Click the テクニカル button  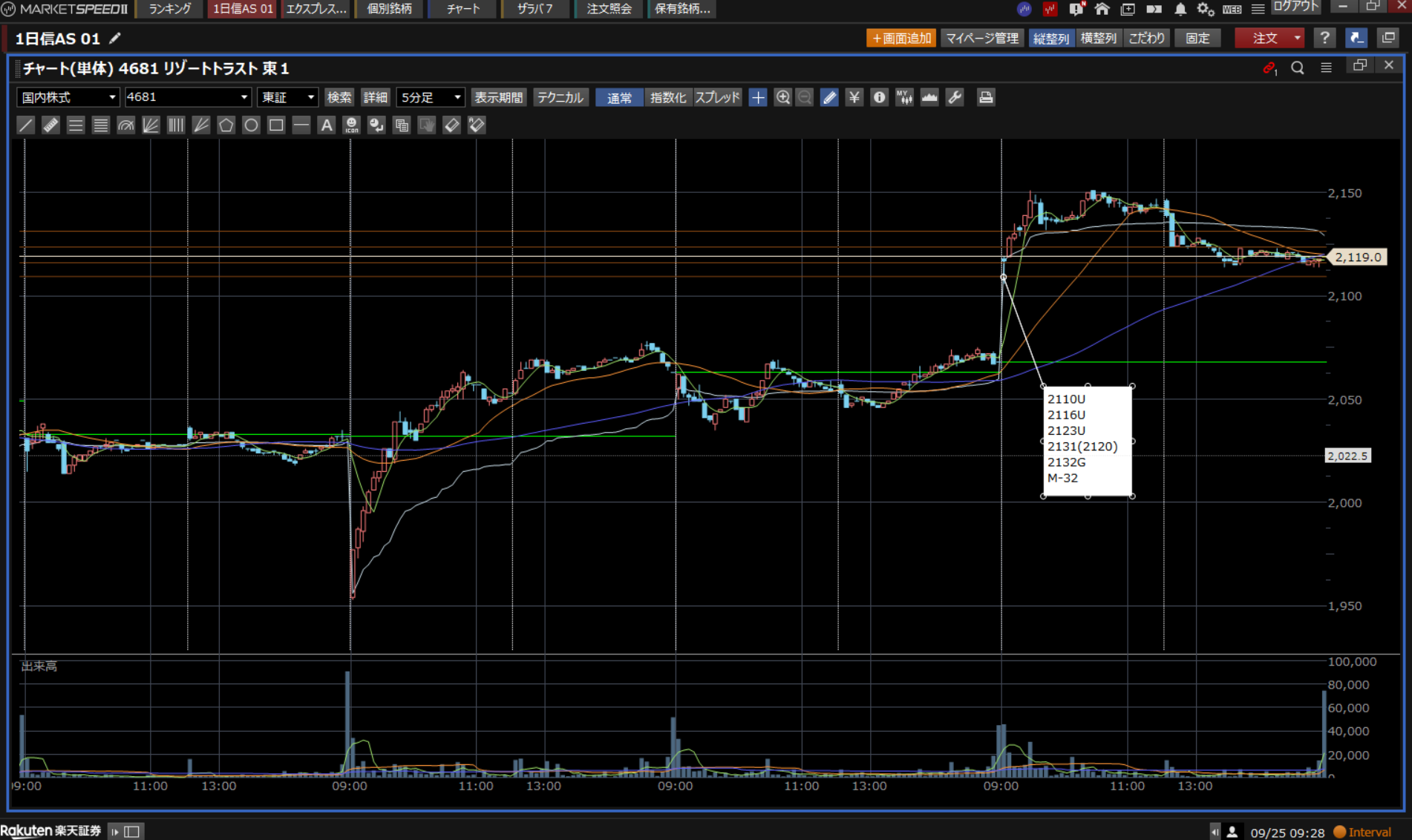coord(560,97)
